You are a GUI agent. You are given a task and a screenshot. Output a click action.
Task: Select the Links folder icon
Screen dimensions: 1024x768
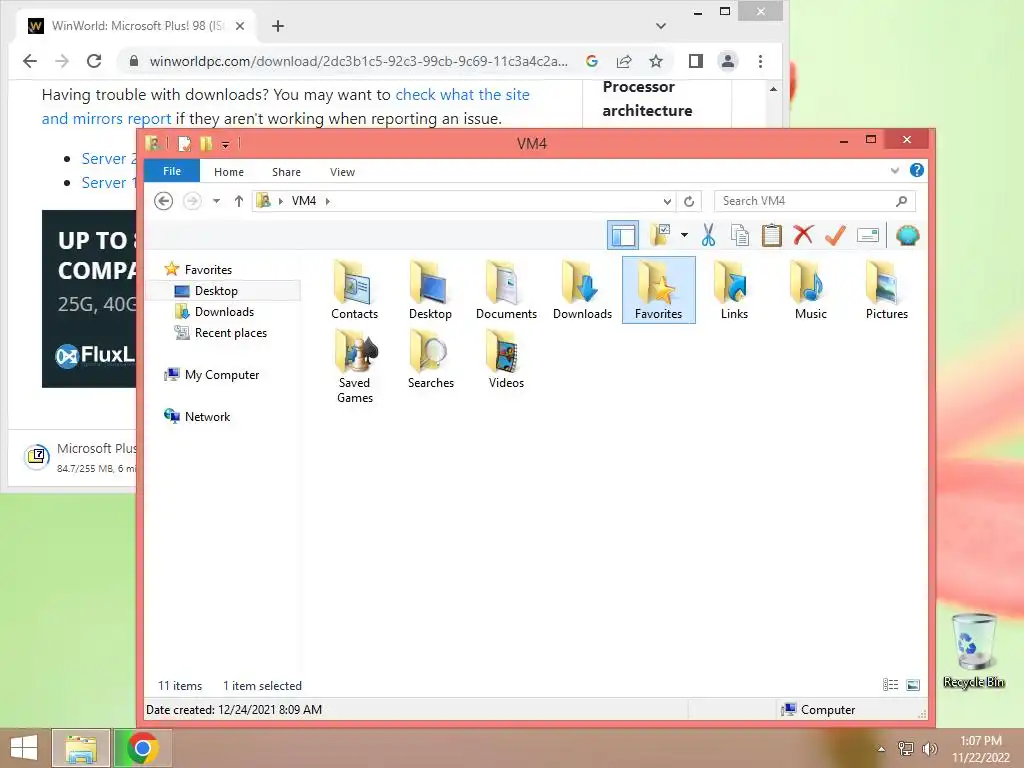point(734,290)
